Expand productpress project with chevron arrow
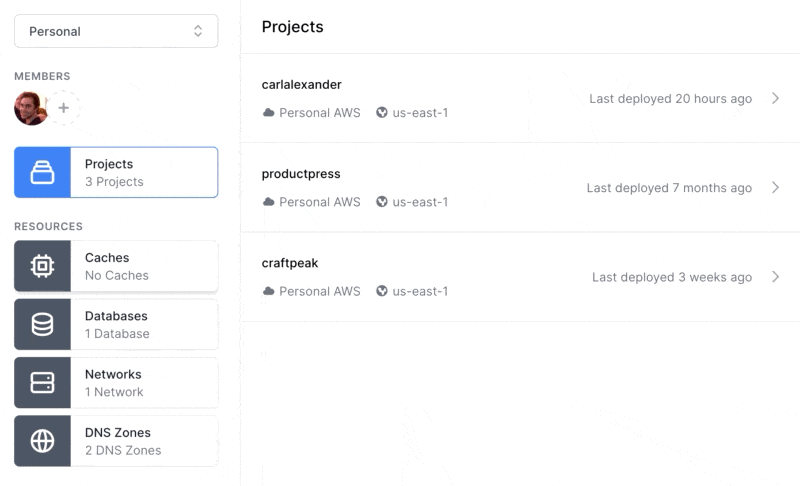Image resolution: width=800 pixels, height=486 pixels. [x=776, y=187]
